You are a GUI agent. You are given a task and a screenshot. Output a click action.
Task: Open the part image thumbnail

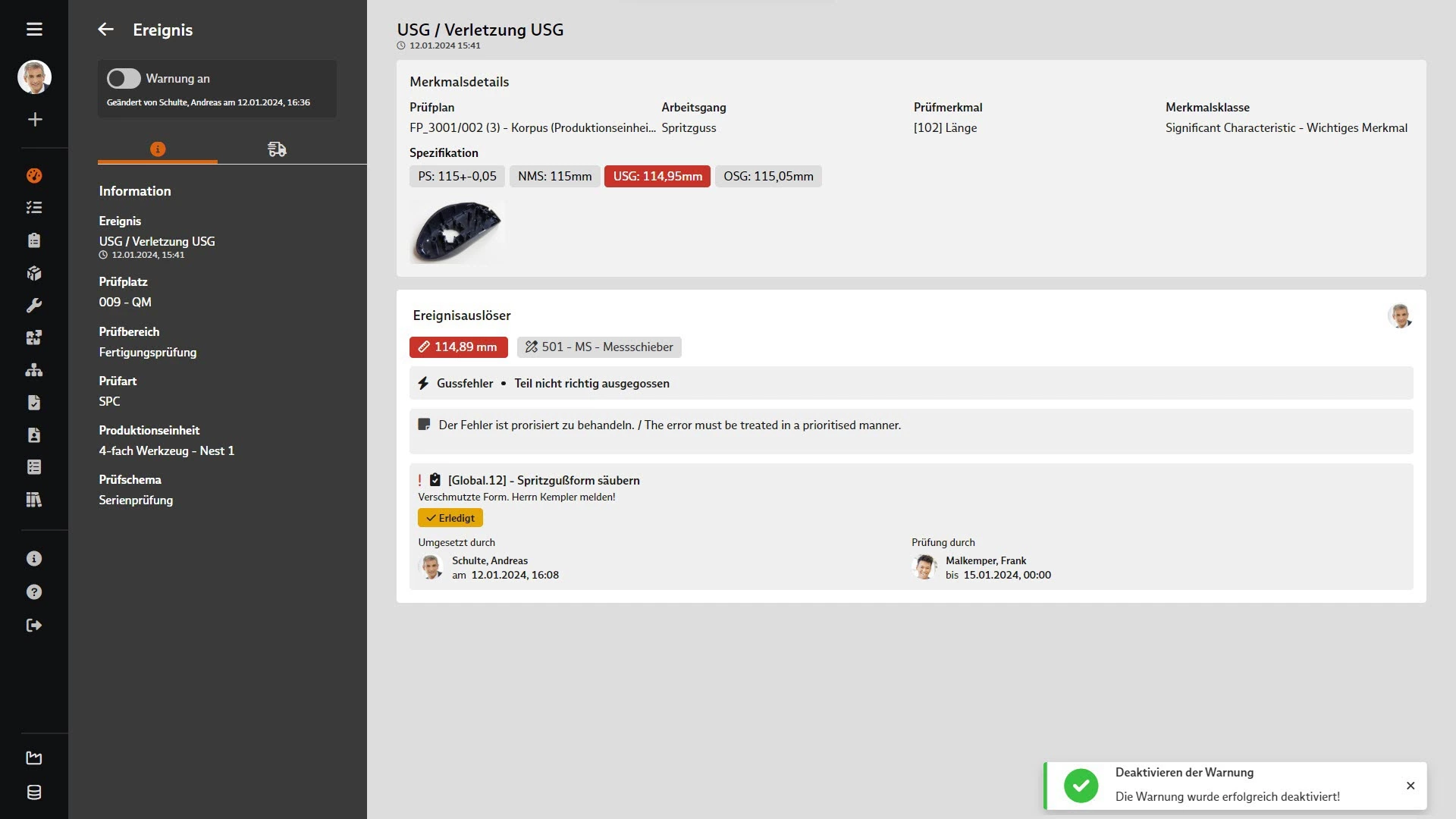pos(457,232)
